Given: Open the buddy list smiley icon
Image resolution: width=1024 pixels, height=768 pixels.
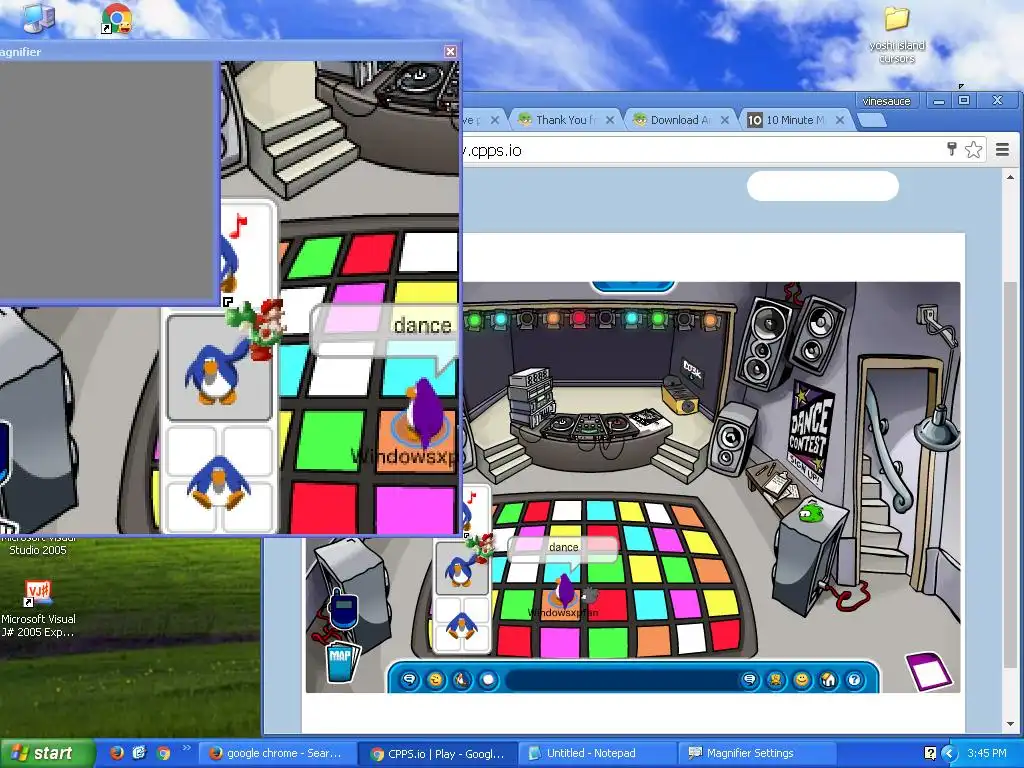Looking at the screenshot, I should [801, 680].
